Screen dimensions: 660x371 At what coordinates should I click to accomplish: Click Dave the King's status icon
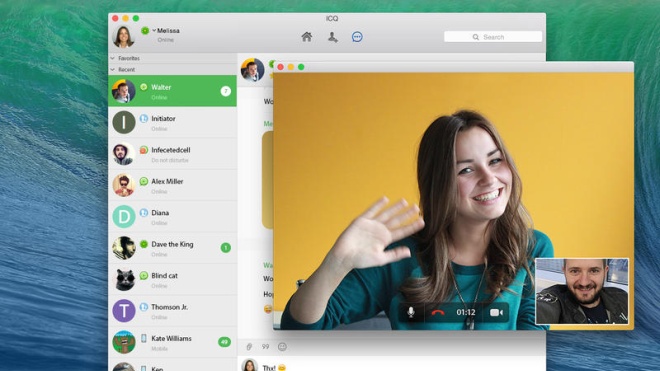pyautogui.click(x=144, y=244)
